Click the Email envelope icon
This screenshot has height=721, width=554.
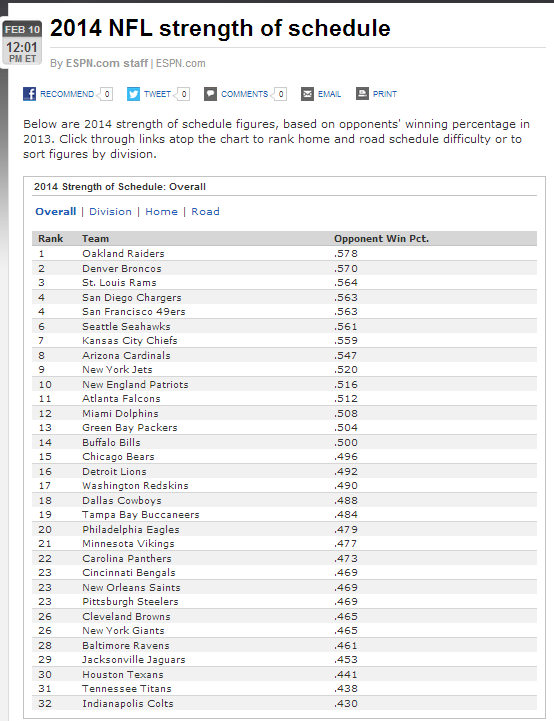307,94
